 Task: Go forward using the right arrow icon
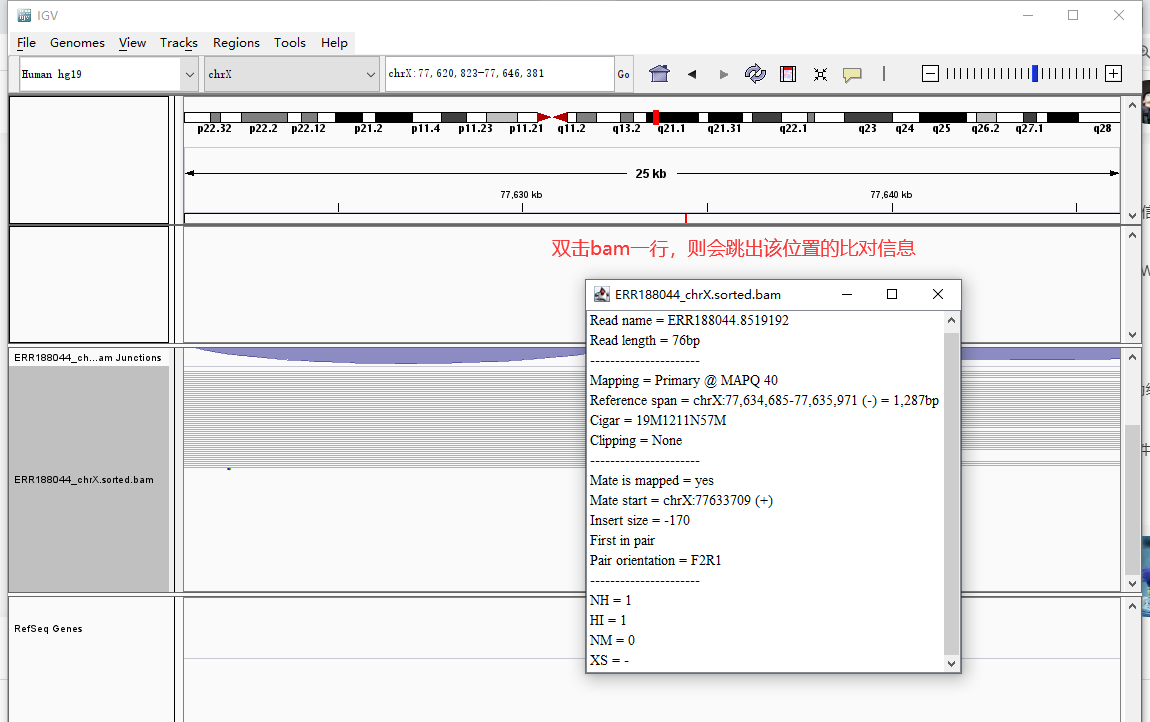click(x=724, y=74)
